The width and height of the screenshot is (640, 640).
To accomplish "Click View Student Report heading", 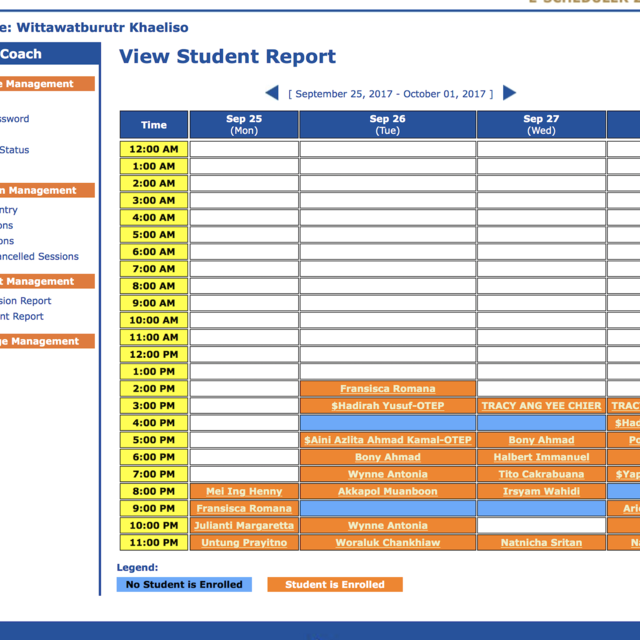I will point(227,56).
